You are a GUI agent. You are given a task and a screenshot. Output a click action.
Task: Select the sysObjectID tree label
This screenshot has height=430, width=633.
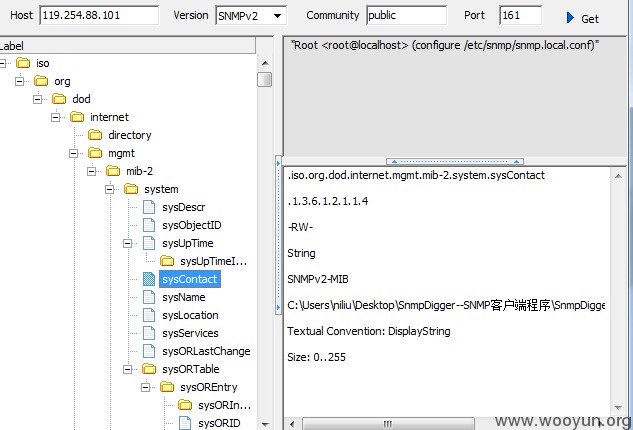[x=192, y=225]
